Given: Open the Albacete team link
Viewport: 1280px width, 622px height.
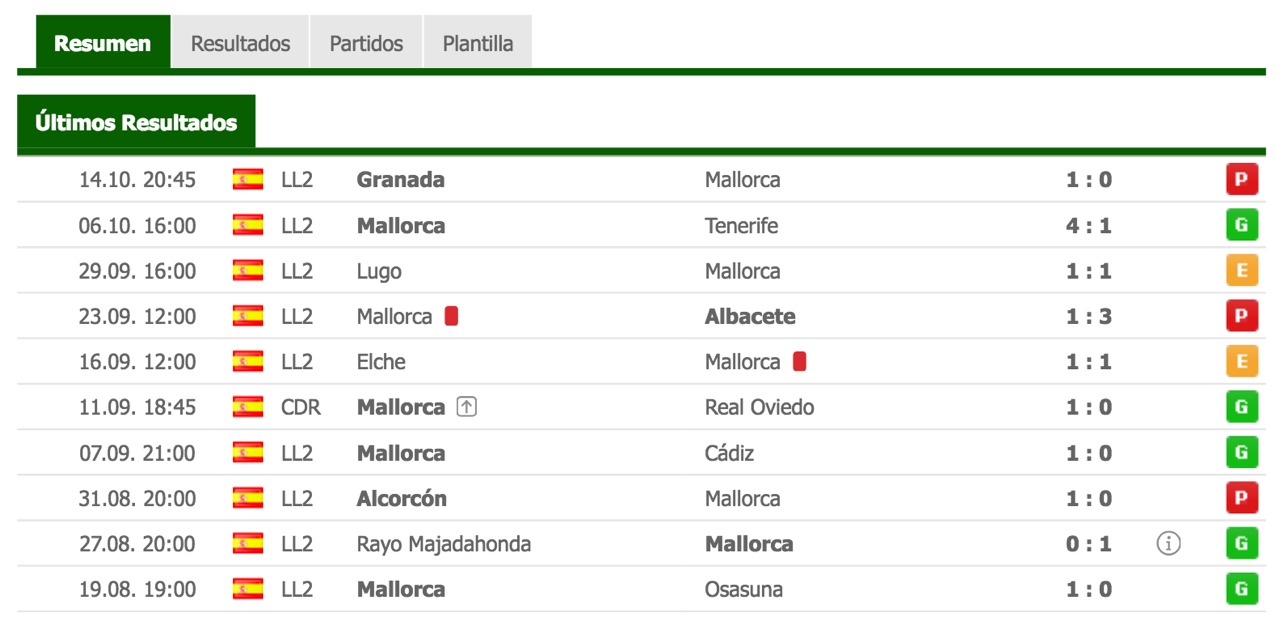Looking at the screenshot, I should [x=750, y=316].
